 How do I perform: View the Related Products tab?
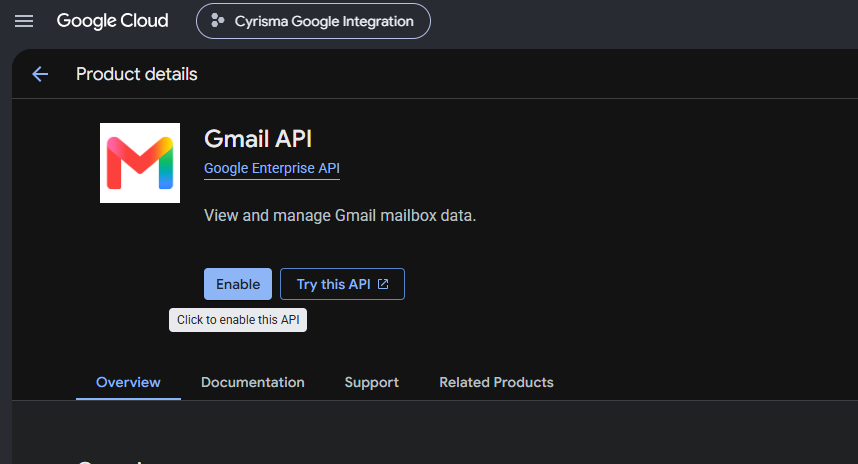(496, 382)
